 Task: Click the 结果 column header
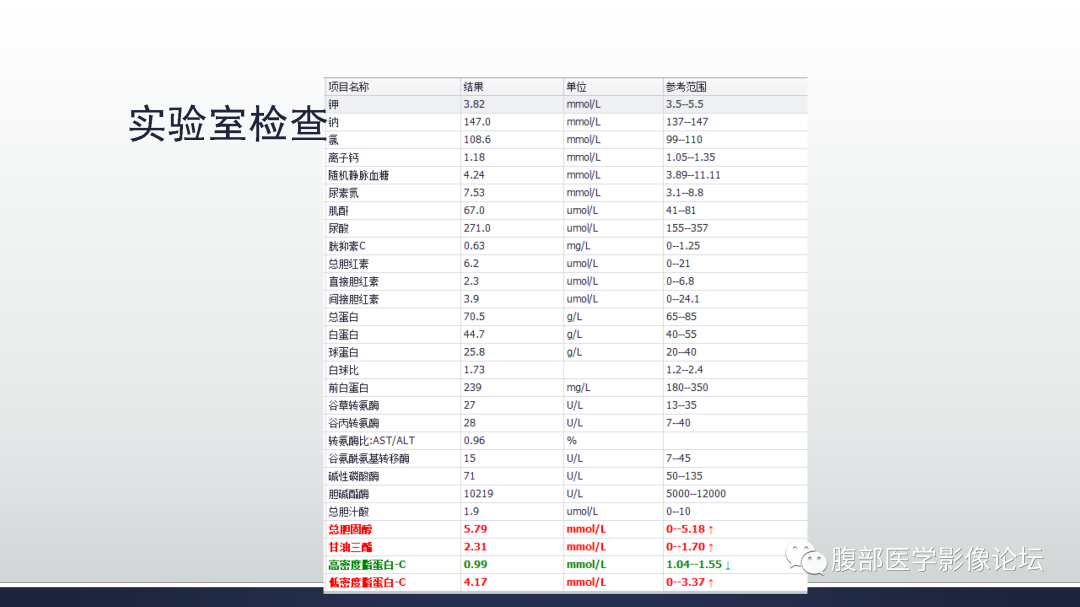tap(474, 87)
